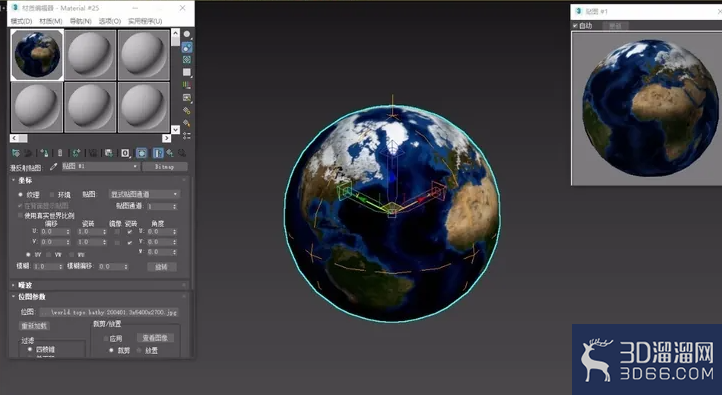Click the Video Color Check icon
Viewport: 722px width, 395px height.
[x=187, y=85]
